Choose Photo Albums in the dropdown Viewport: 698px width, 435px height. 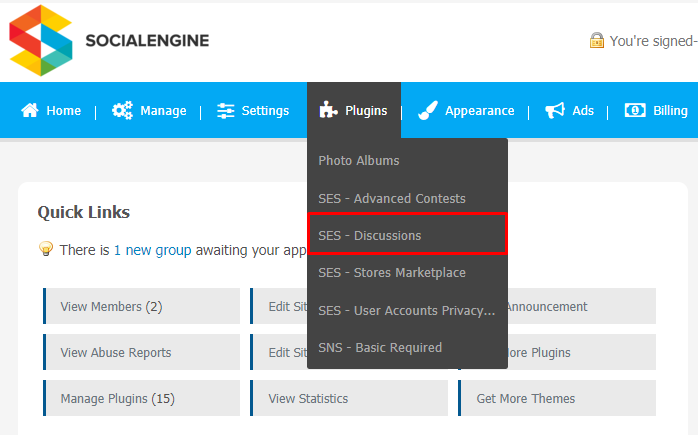coord(358,160)
